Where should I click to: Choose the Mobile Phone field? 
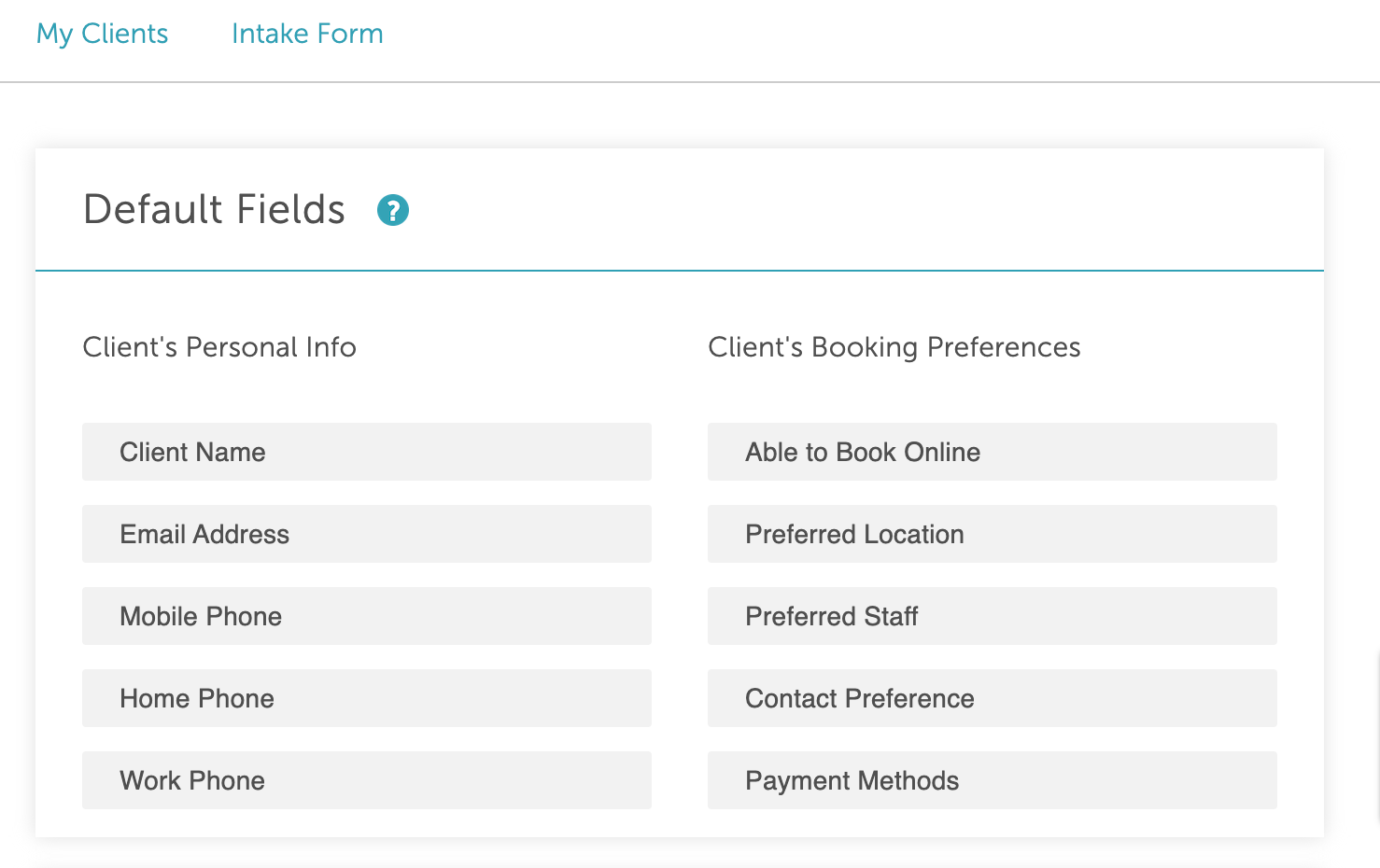pos(367,616)
